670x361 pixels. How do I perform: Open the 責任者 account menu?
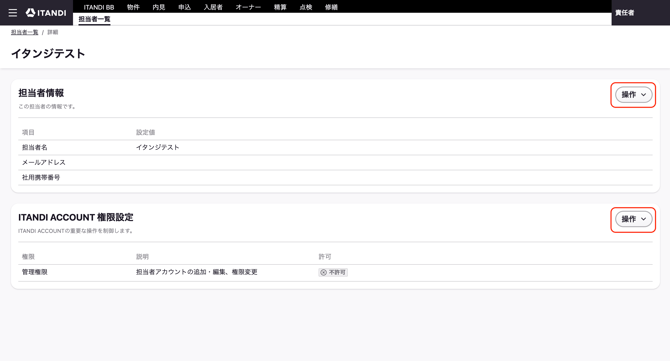625,13
